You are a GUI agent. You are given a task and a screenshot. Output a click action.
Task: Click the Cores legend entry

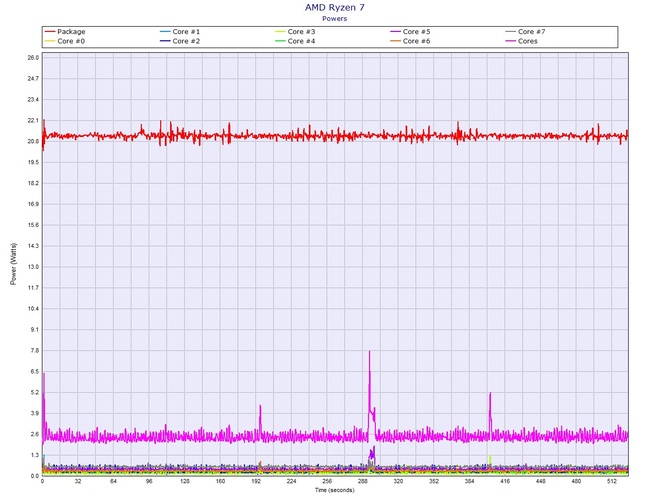(522, 41)
